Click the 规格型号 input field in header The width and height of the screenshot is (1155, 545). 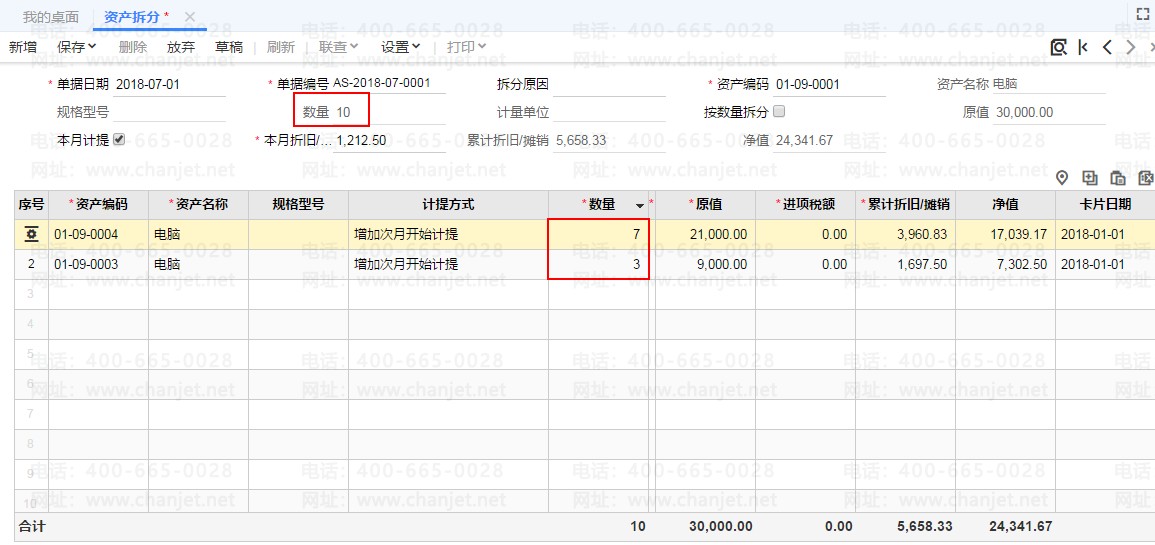(169, 113)
